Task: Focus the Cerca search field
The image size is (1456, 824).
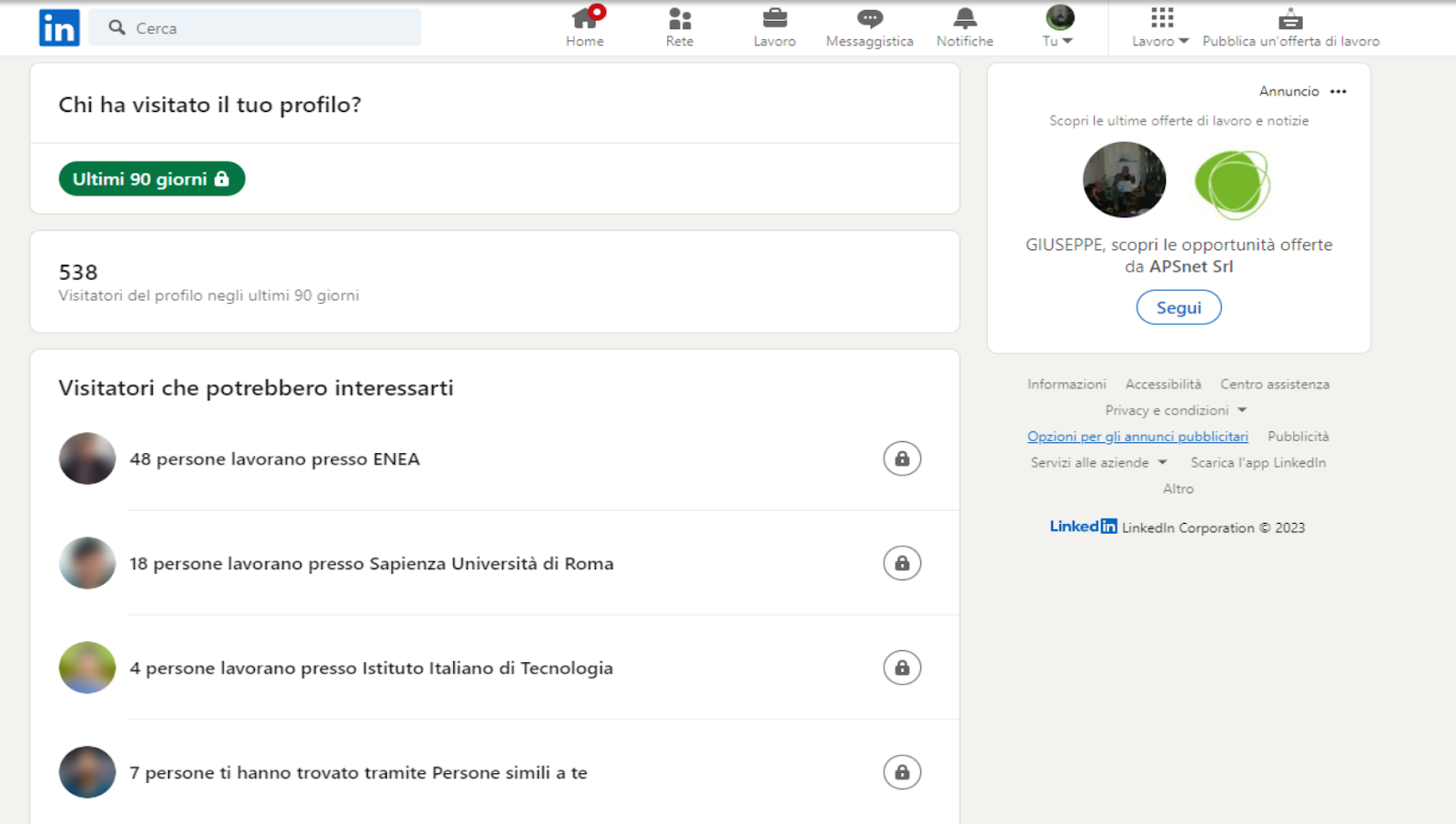Action: pos(255,28)
